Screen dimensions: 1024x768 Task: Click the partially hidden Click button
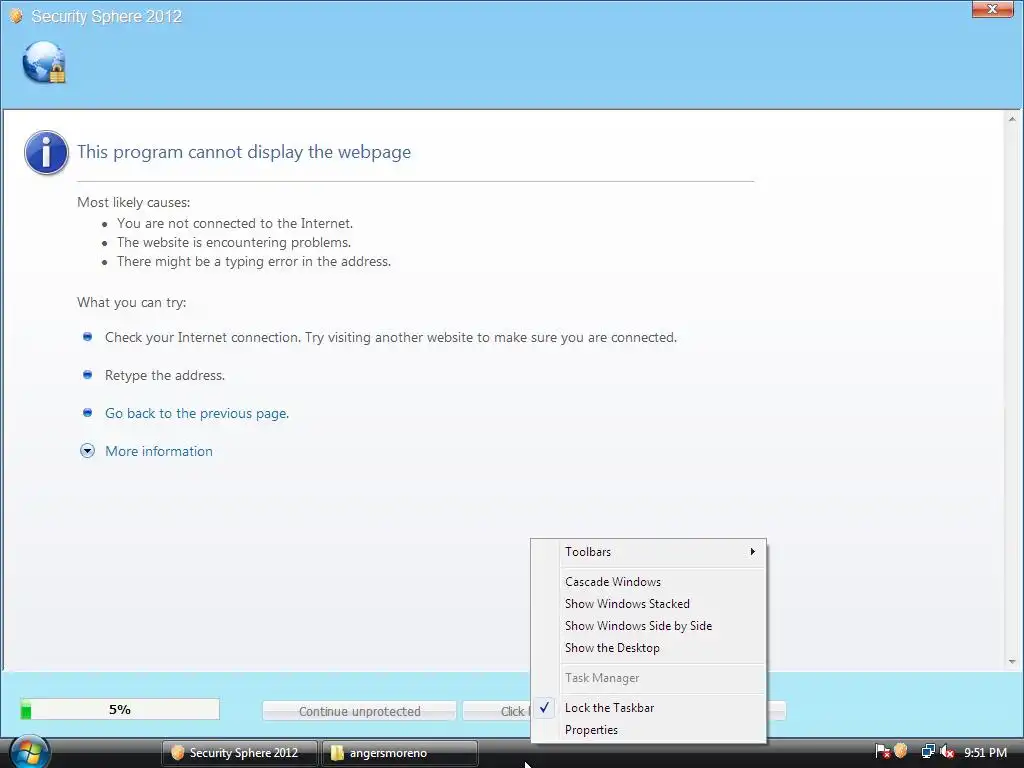click(498, 711)
